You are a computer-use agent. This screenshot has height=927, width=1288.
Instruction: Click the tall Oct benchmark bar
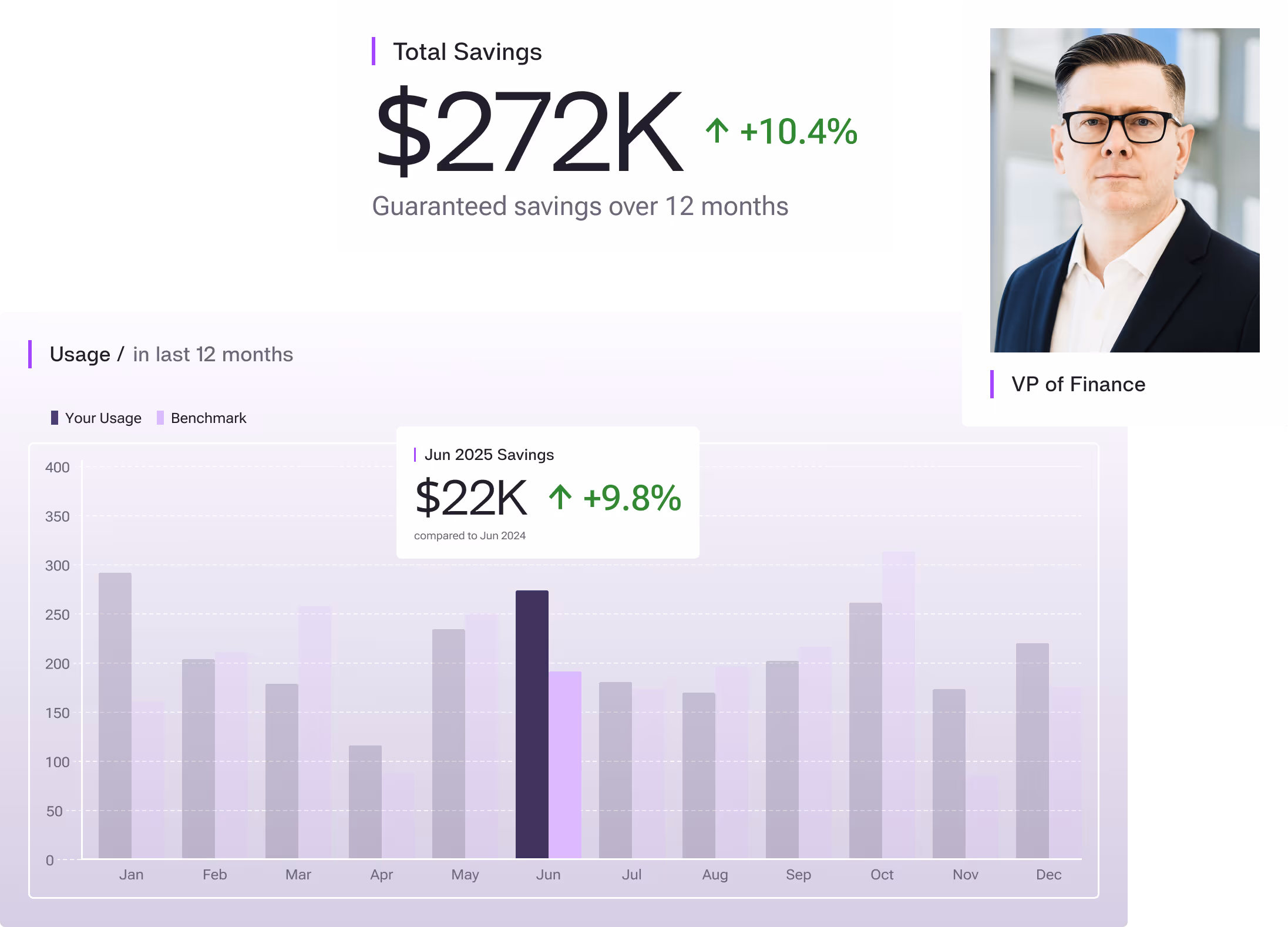click(x=898, y=704)
